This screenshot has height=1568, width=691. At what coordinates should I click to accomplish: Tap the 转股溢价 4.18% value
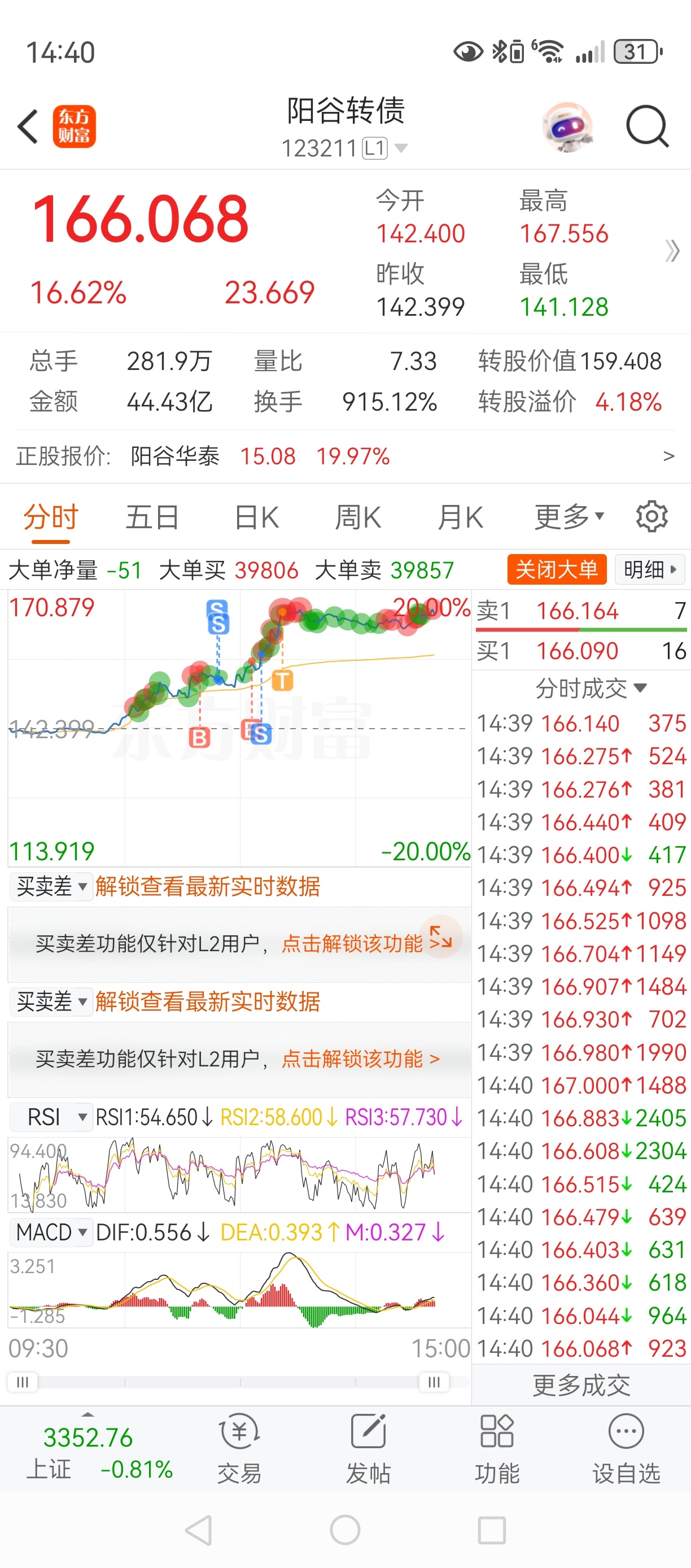pos(628,402)
